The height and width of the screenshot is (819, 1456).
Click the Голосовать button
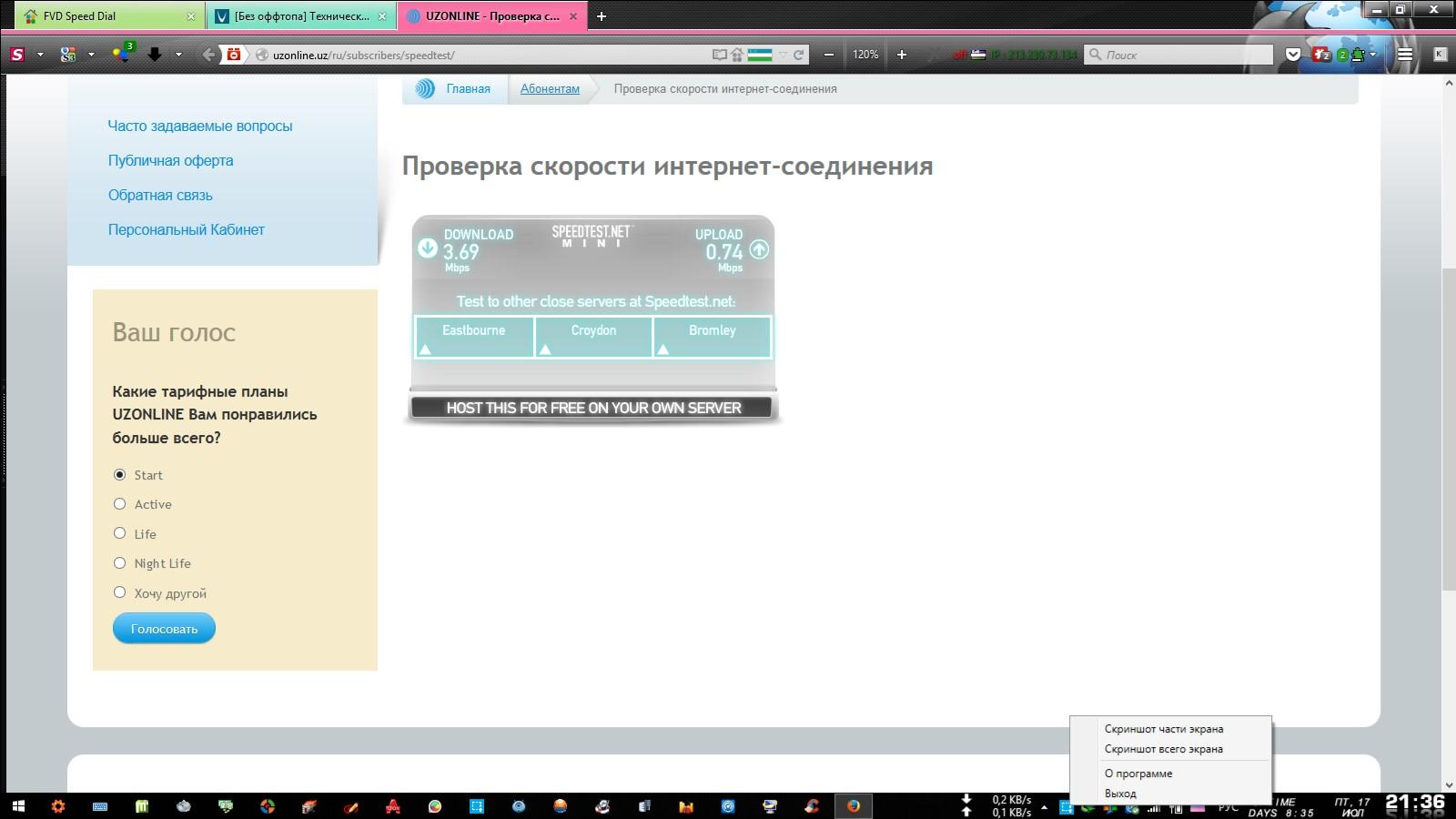[x=164, y=628]
